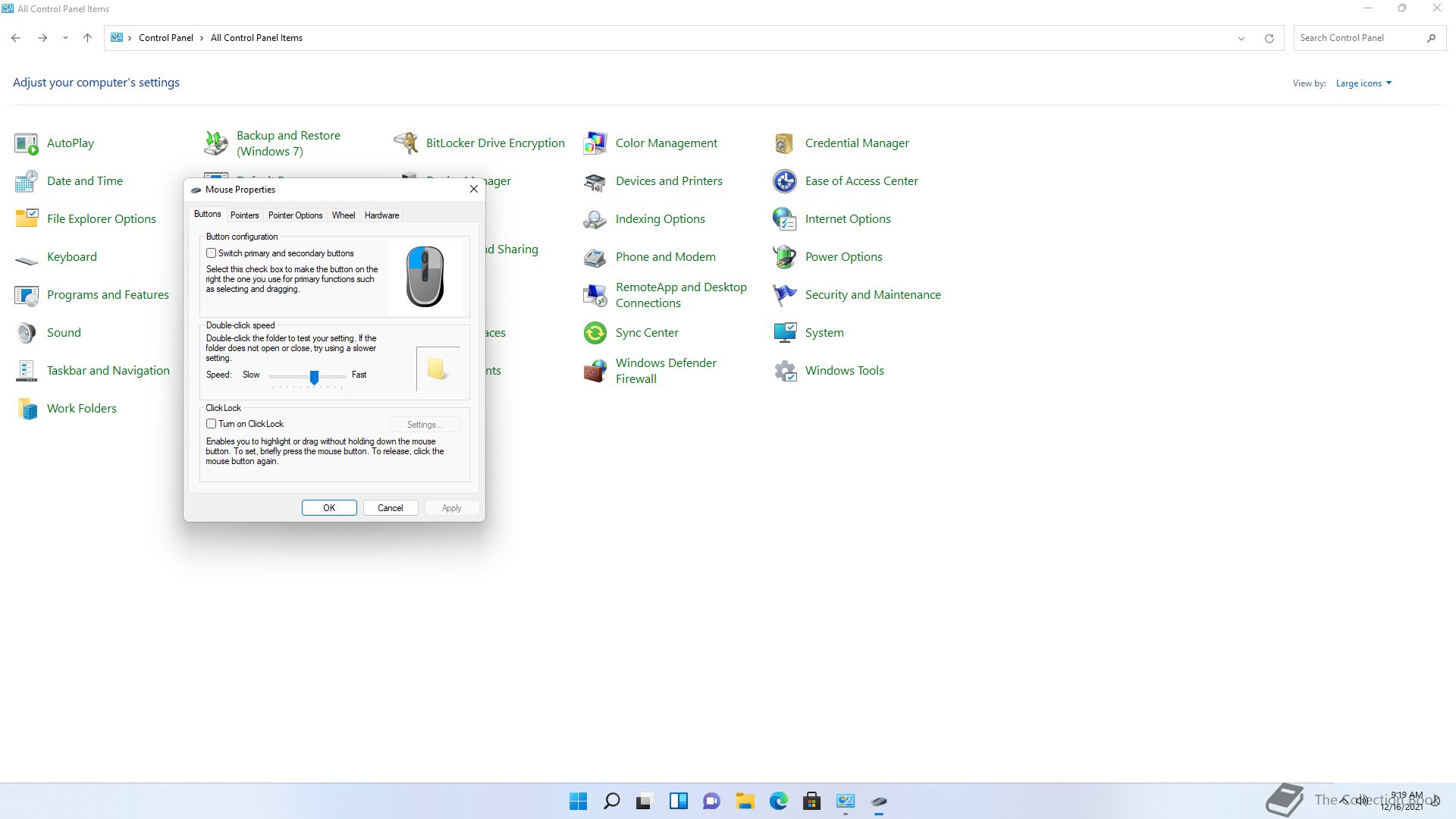1456x819 pixels.
Task: Open recent locations dropdown arrow
Action: pos(65,38)
